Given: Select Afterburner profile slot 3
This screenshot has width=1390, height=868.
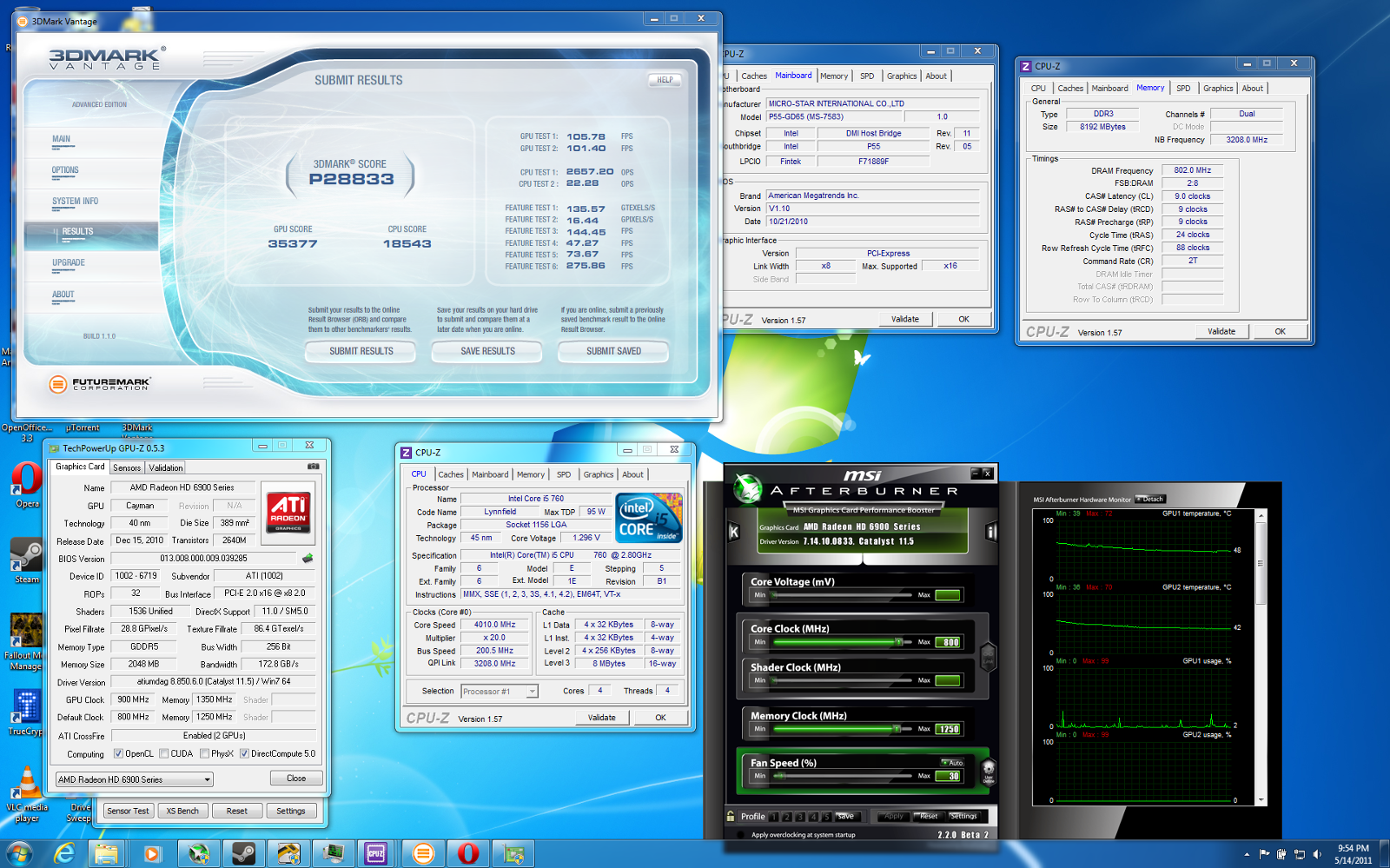Looking at the screenshot, I should pos(800,817).
